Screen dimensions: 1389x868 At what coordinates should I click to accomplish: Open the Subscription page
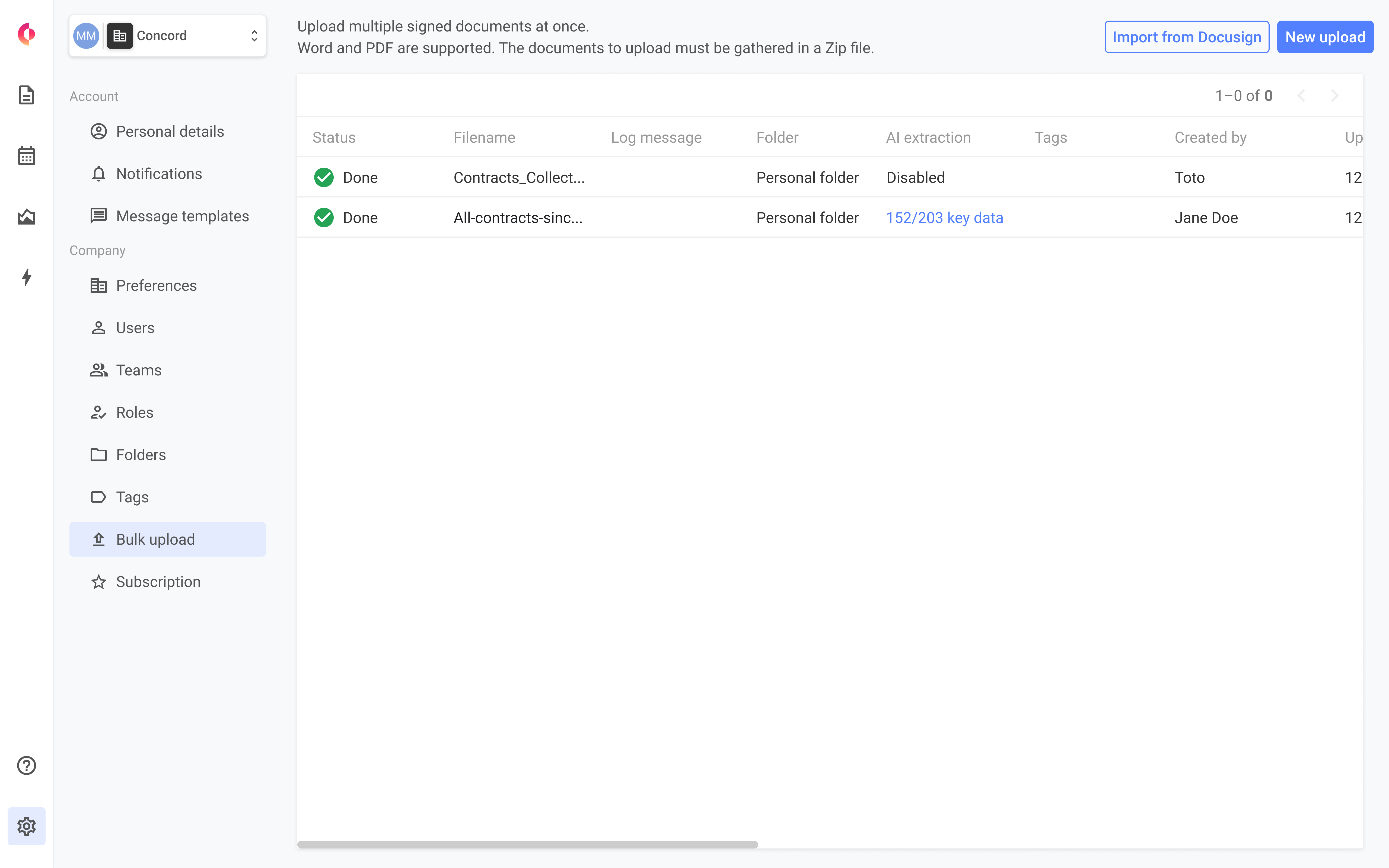(x=158, y=582)
